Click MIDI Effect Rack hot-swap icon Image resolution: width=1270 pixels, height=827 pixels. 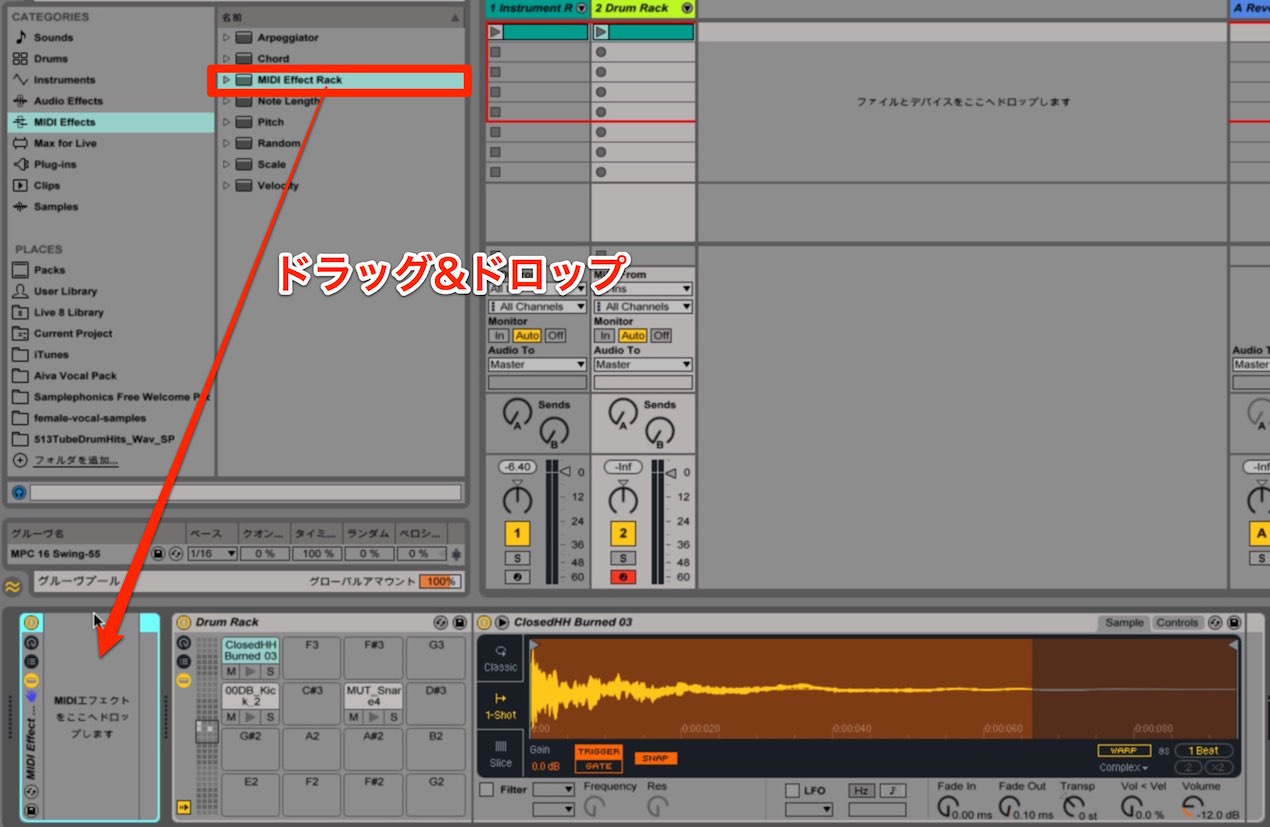pyautogui.click(x=31, y=791)
